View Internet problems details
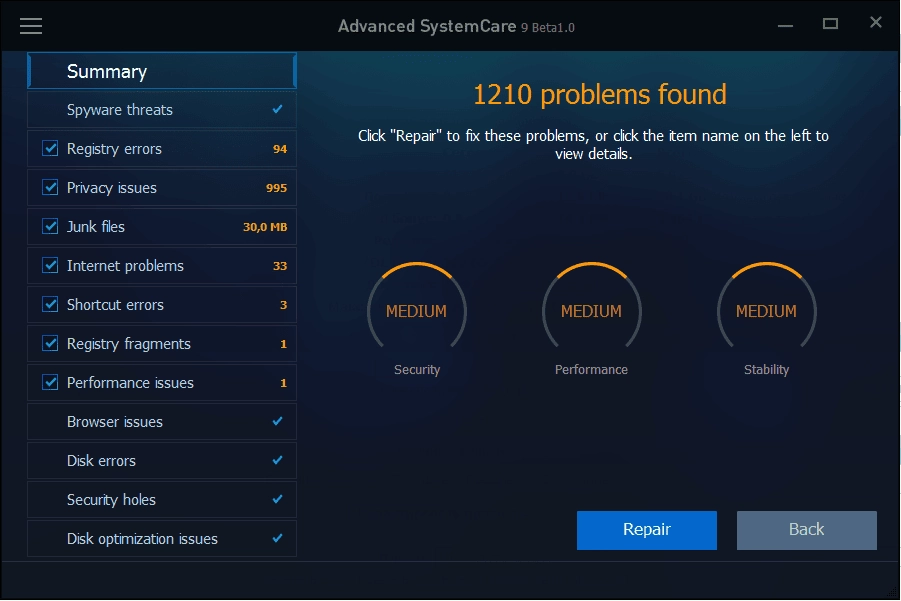Viewport: 901px width, 601px height. tap(162, 266)
